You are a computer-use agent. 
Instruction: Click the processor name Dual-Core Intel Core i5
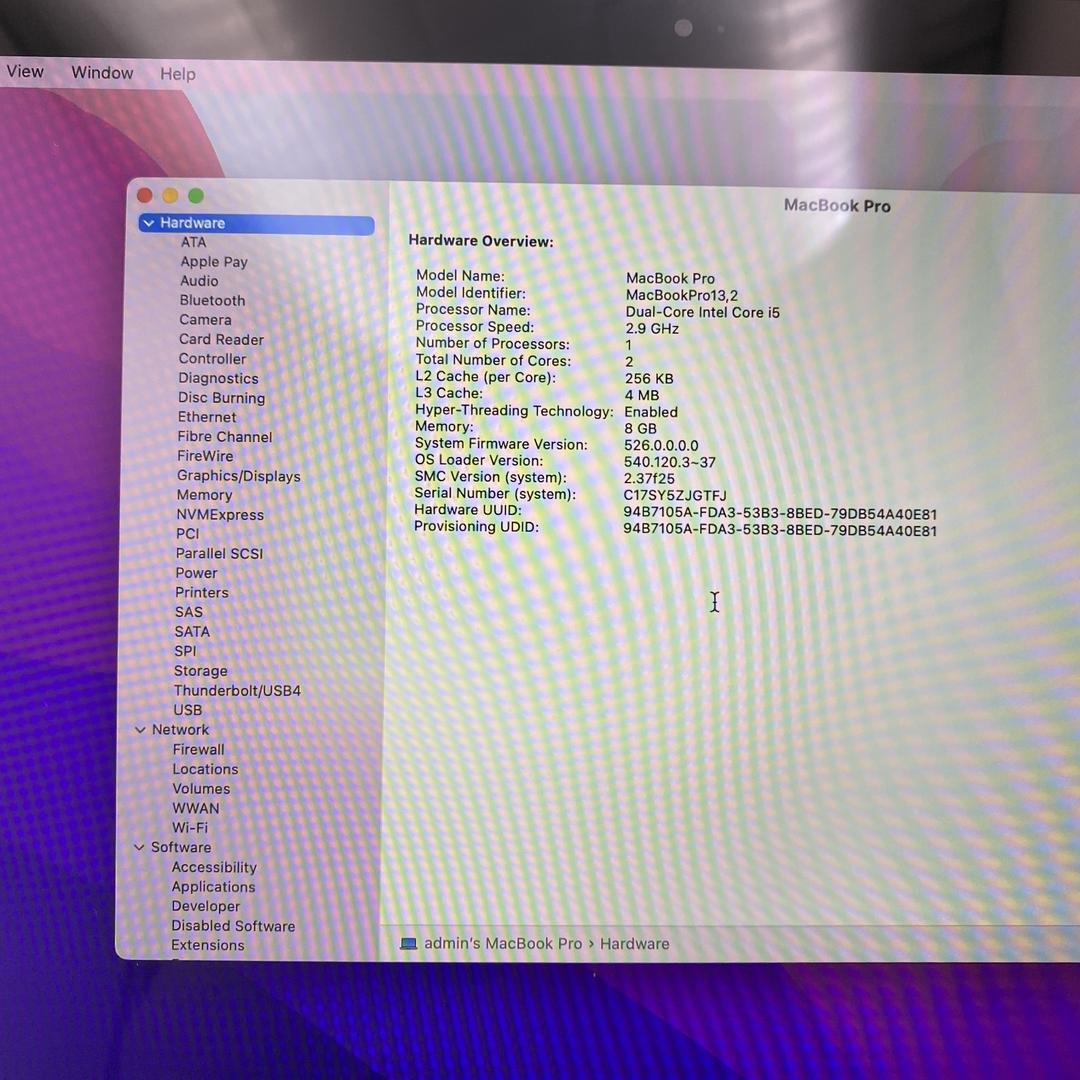(x=702, y=313)
